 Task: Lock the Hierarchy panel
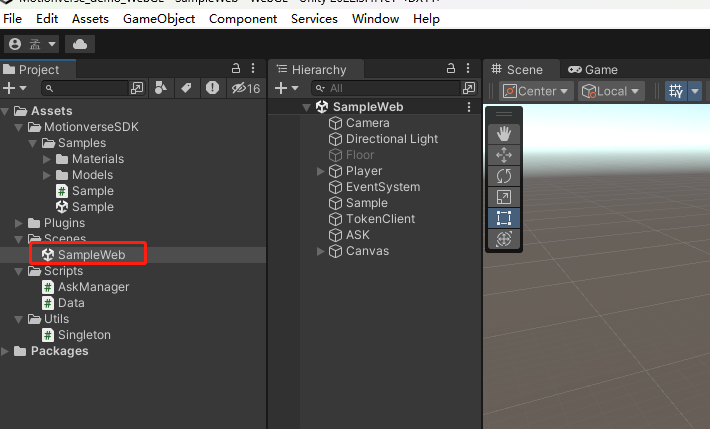pos(451,68)
